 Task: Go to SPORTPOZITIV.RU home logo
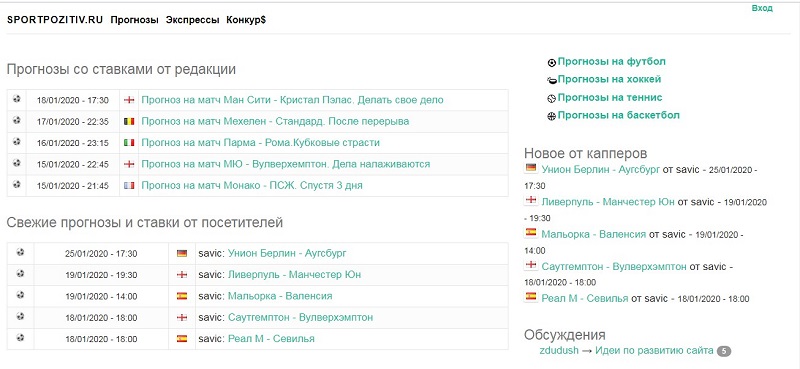click(x=55, y=20)
